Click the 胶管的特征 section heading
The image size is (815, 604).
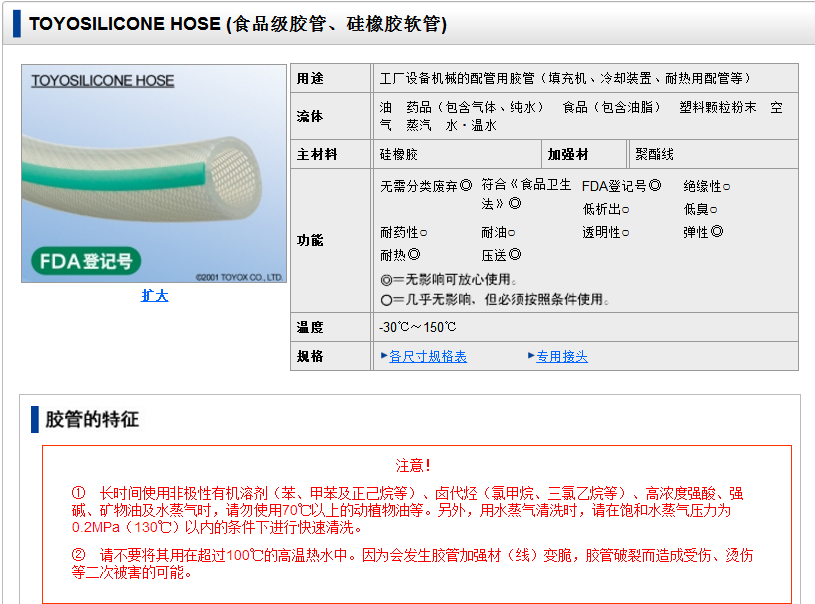tap(92, 419)
